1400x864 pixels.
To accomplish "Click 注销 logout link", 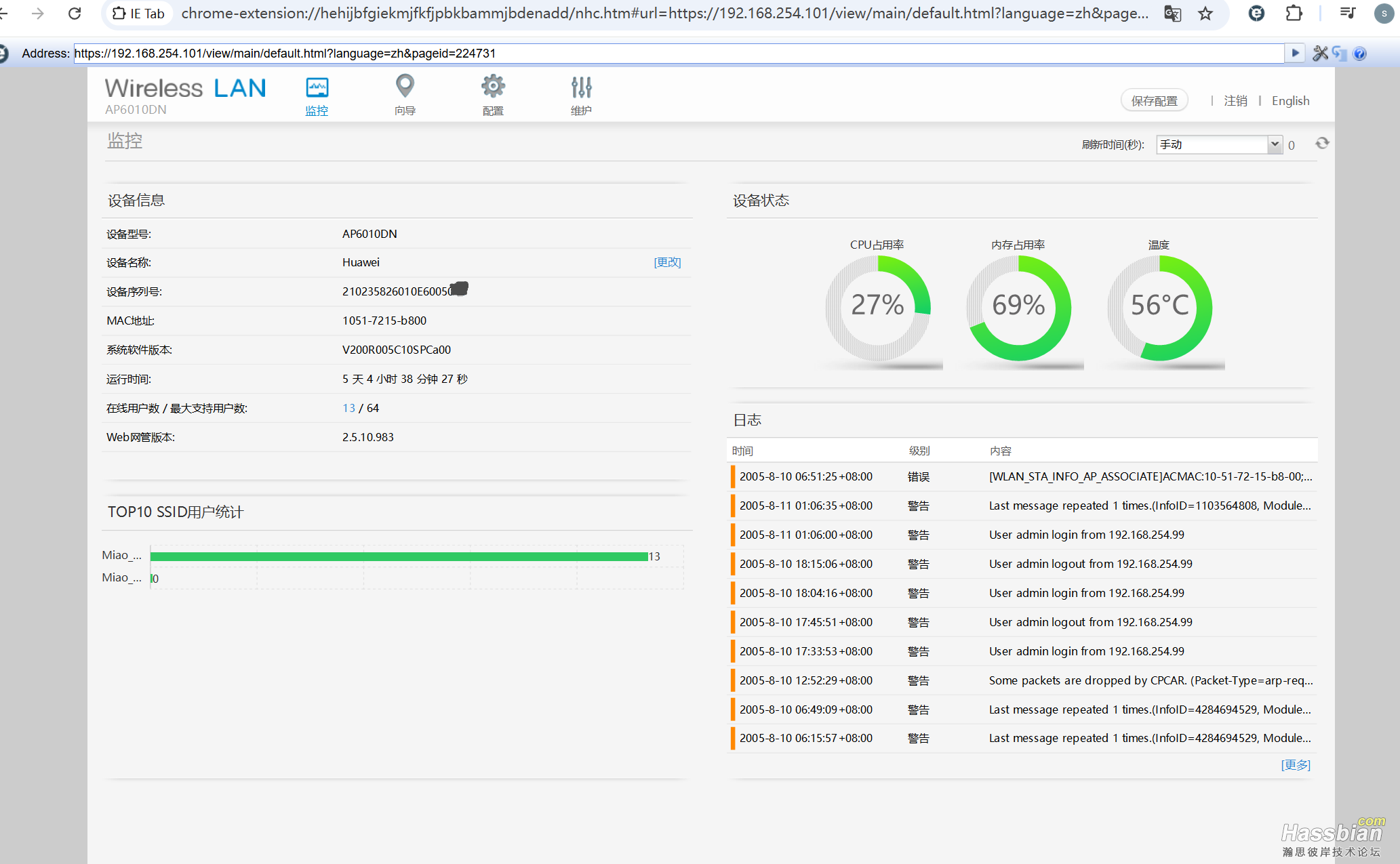I will 1235,101.
